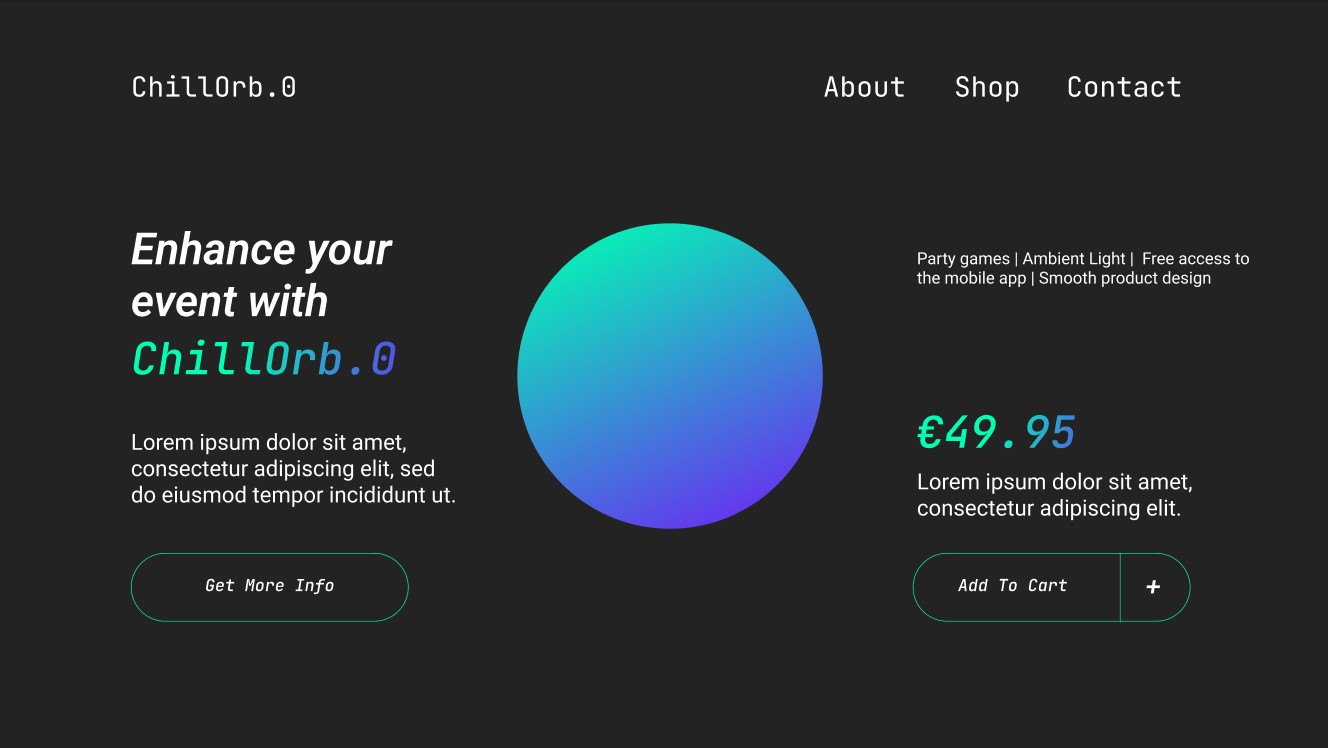The image size is (1328, 748).
Task: Open the About page
Action: coord(864,88)
